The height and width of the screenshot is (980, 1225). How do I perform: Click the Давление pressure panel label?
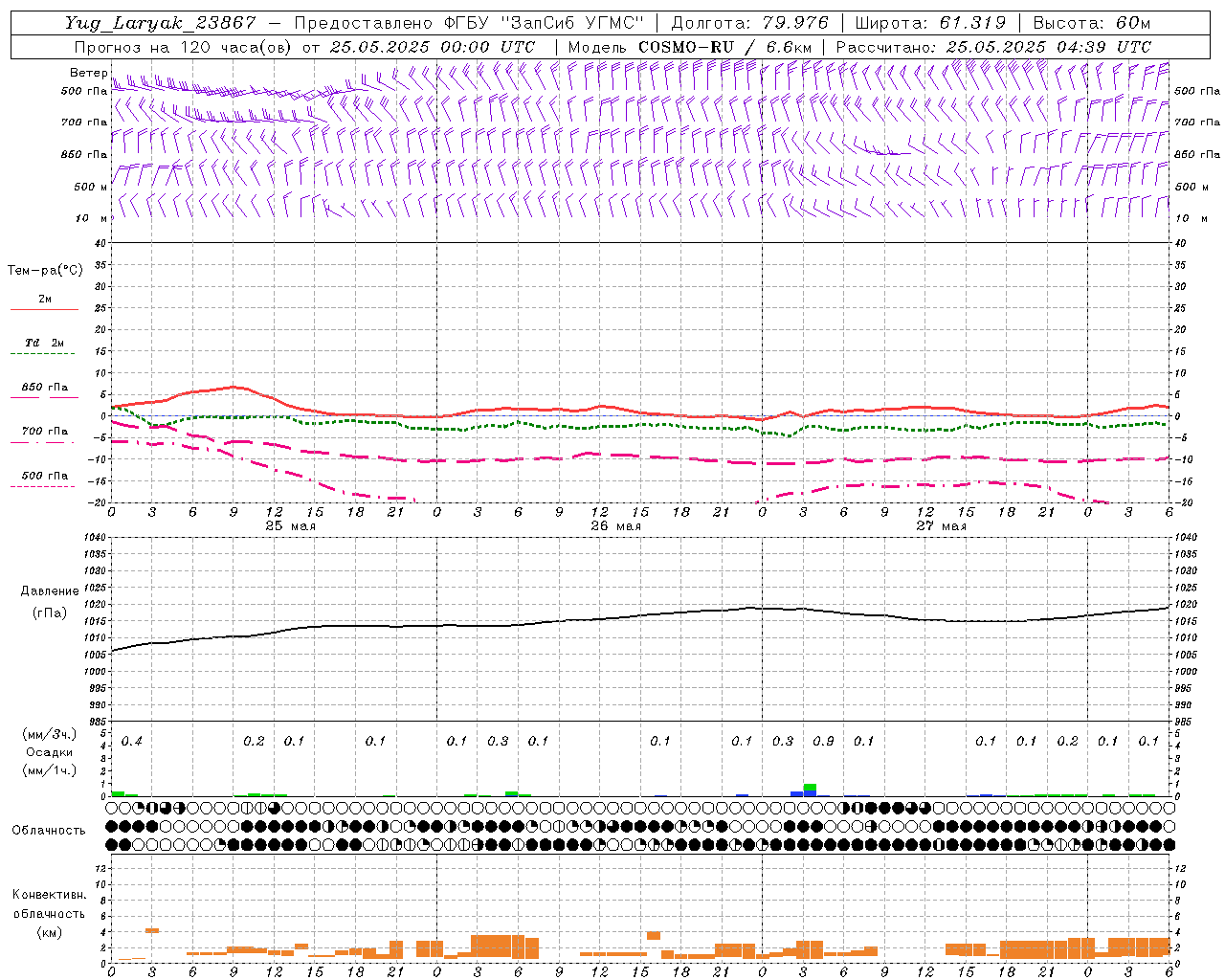point(50,591)
